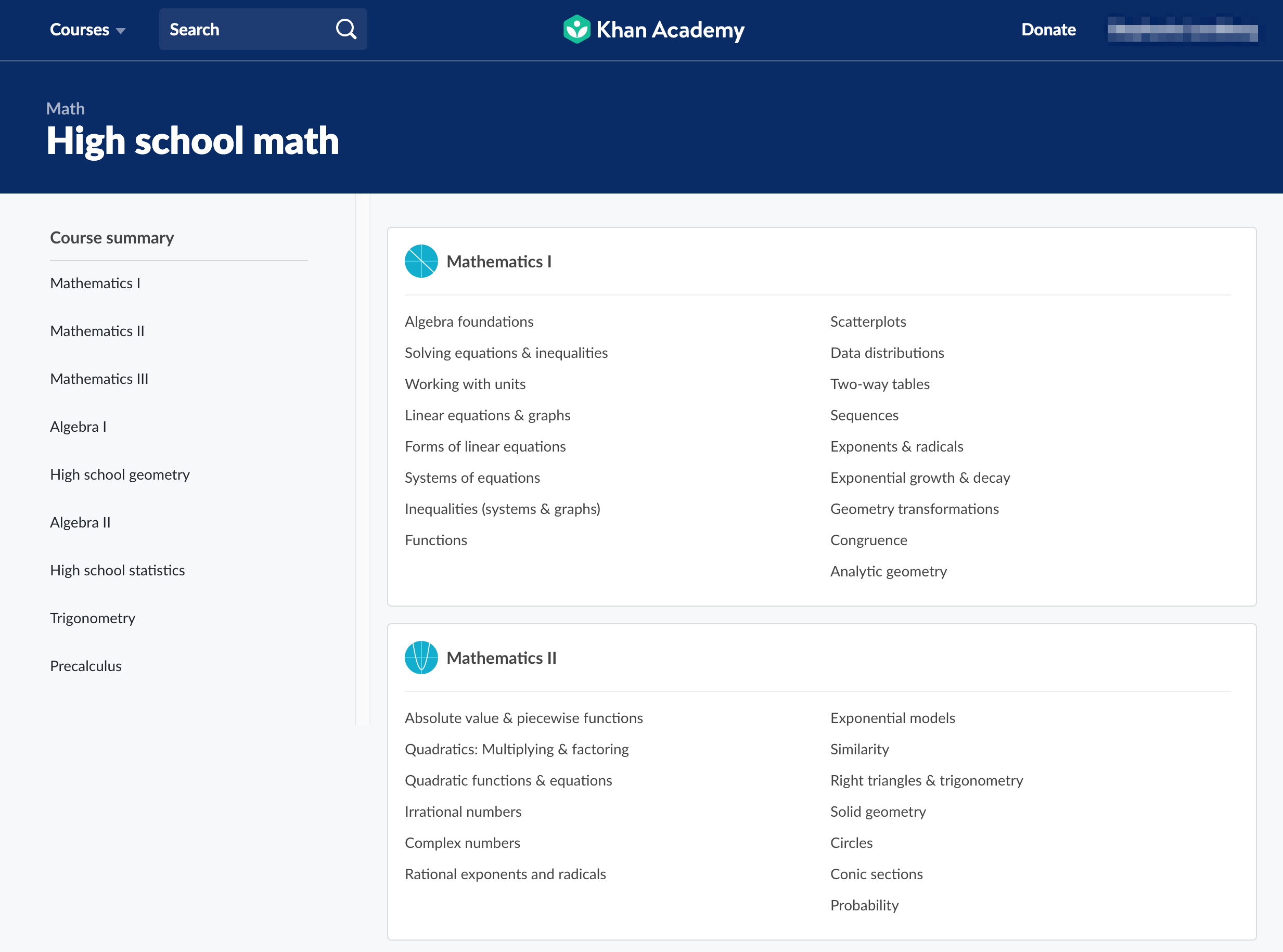The width and height of the screenshot is (1283, 952).
Task: Open Solid geometry unit
Action: coord(878,812)
